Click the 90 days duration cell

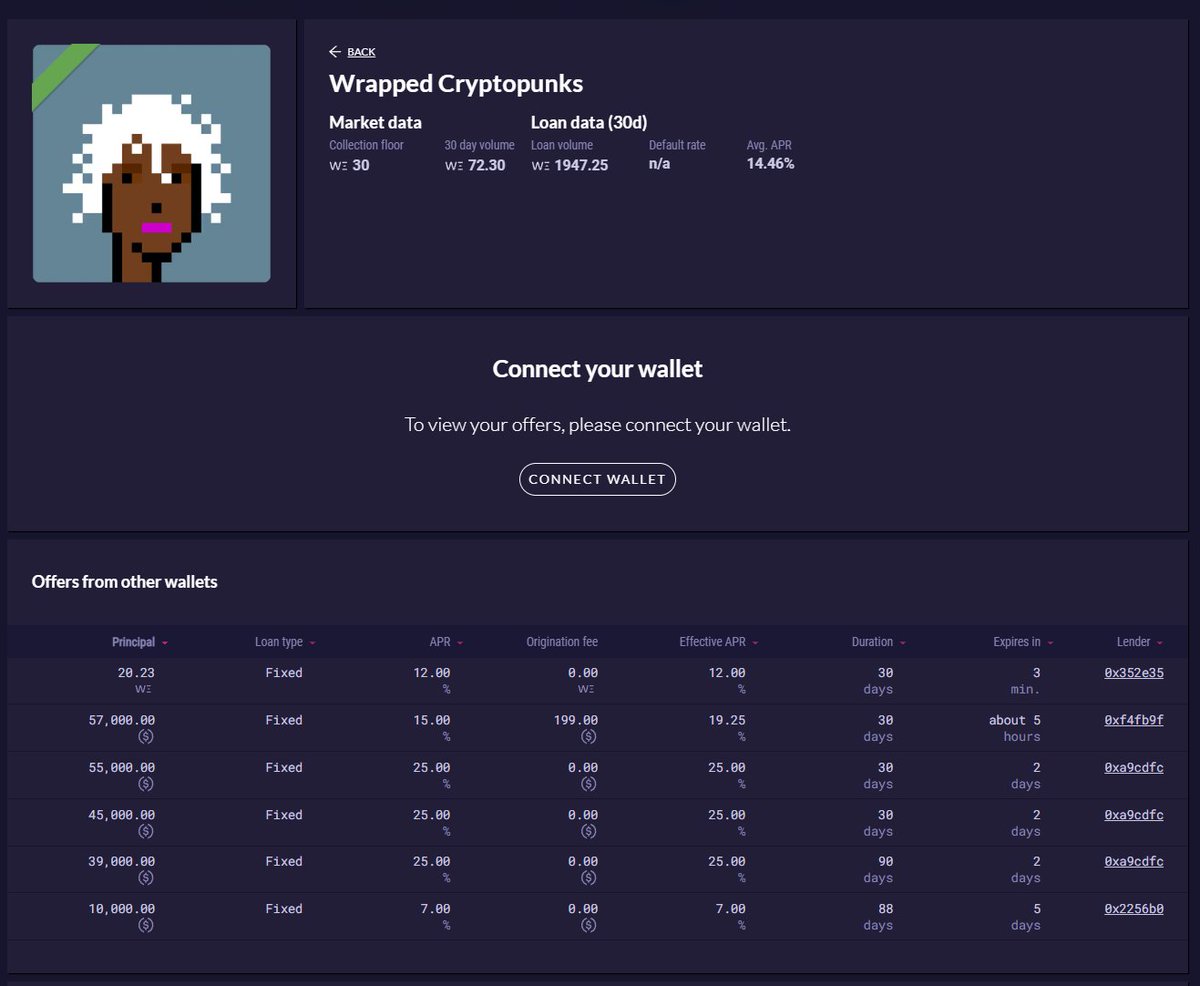[878, 869]
